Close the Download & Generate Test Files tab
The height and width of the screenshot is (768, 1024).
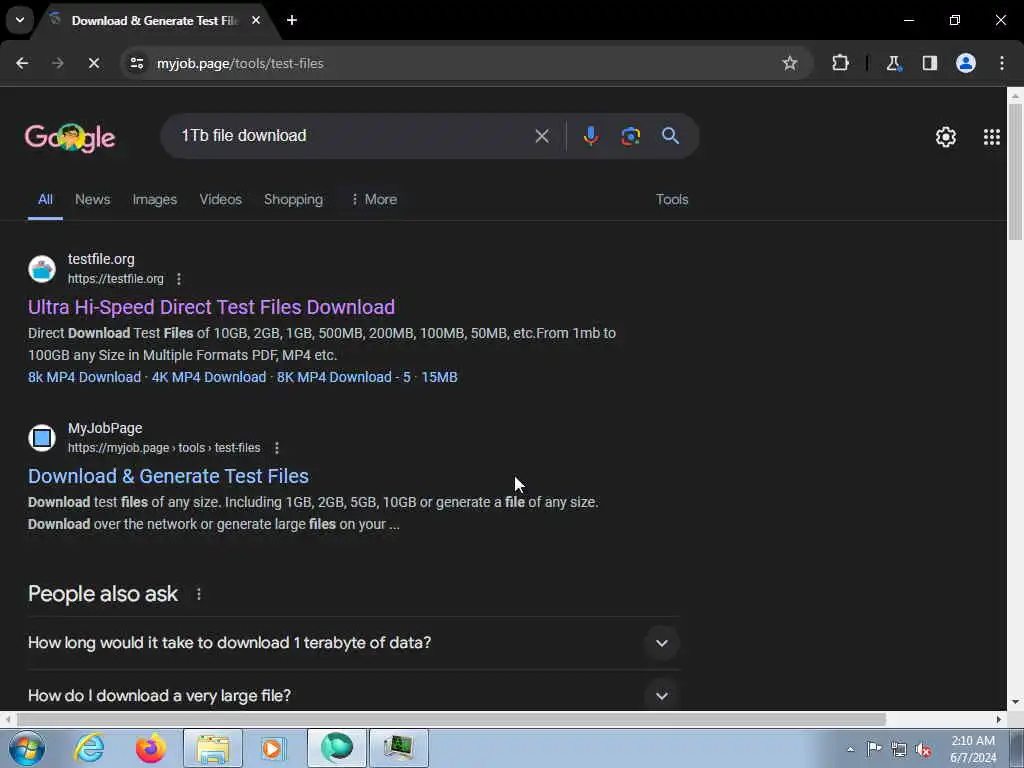(x=256, y=20)
